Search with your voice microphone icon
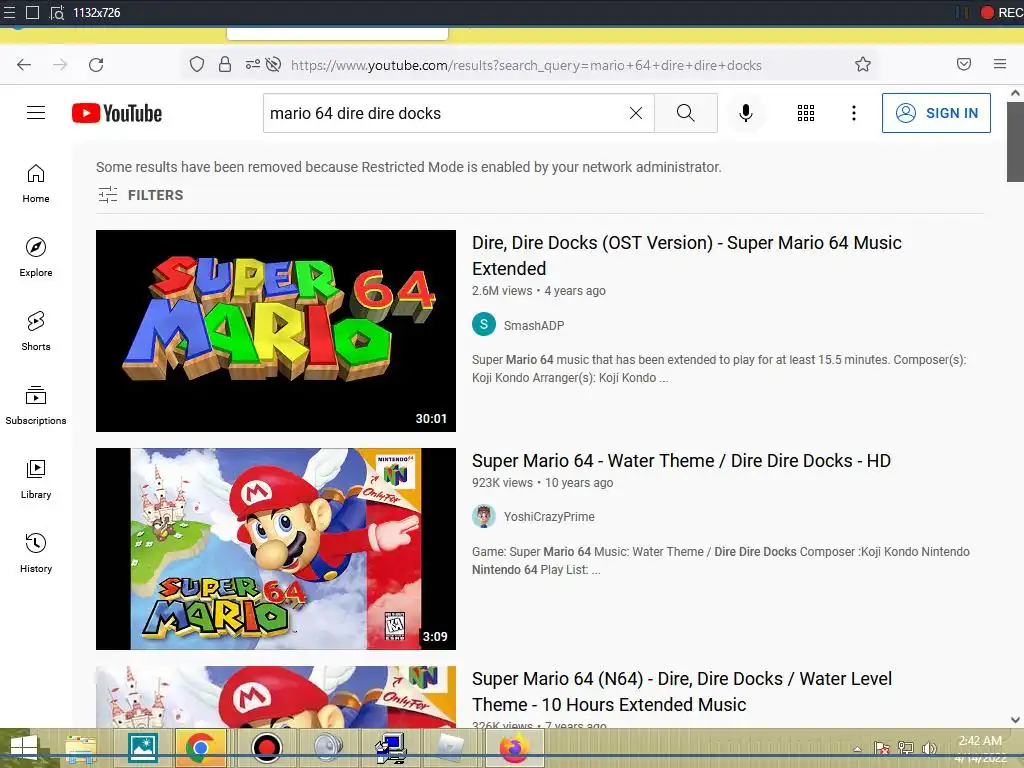The image size is (1024, 768). click(746, 113)
